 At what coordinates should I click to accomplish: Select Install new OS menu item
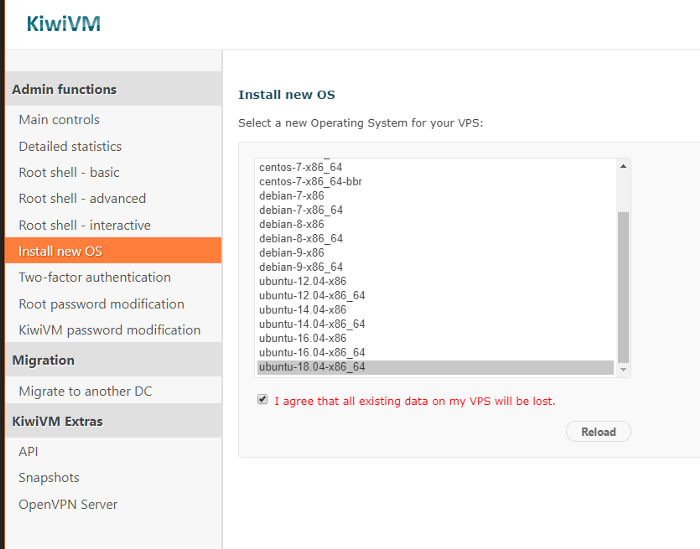coord(60,251)
